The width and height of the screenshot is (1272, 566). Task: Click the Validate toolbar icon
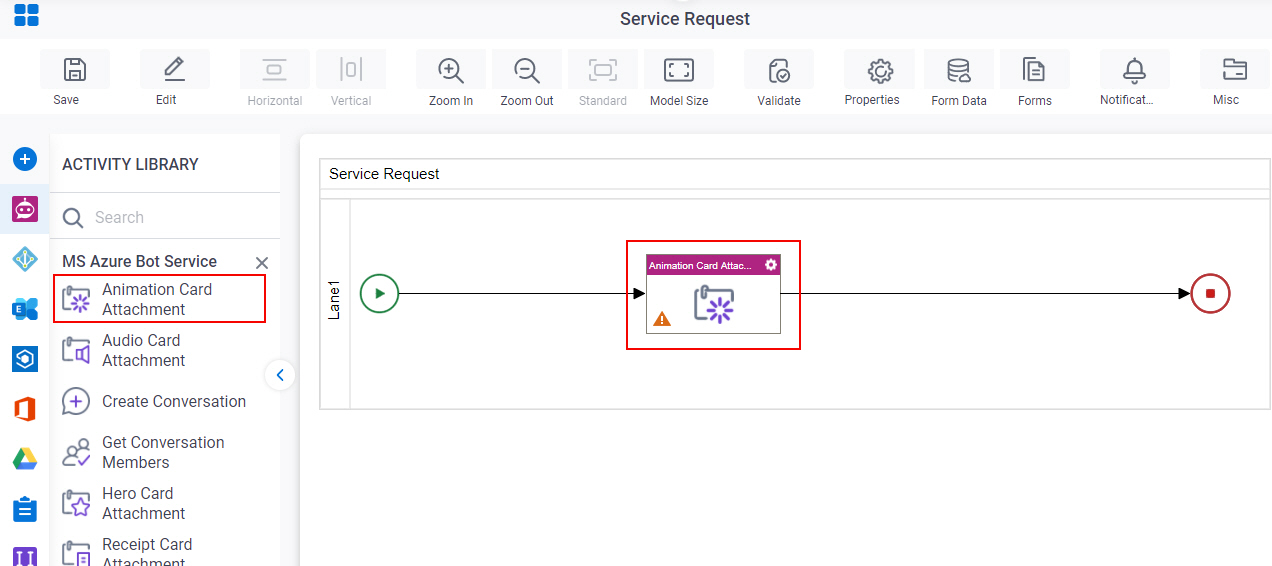click(x=779, y=70)
